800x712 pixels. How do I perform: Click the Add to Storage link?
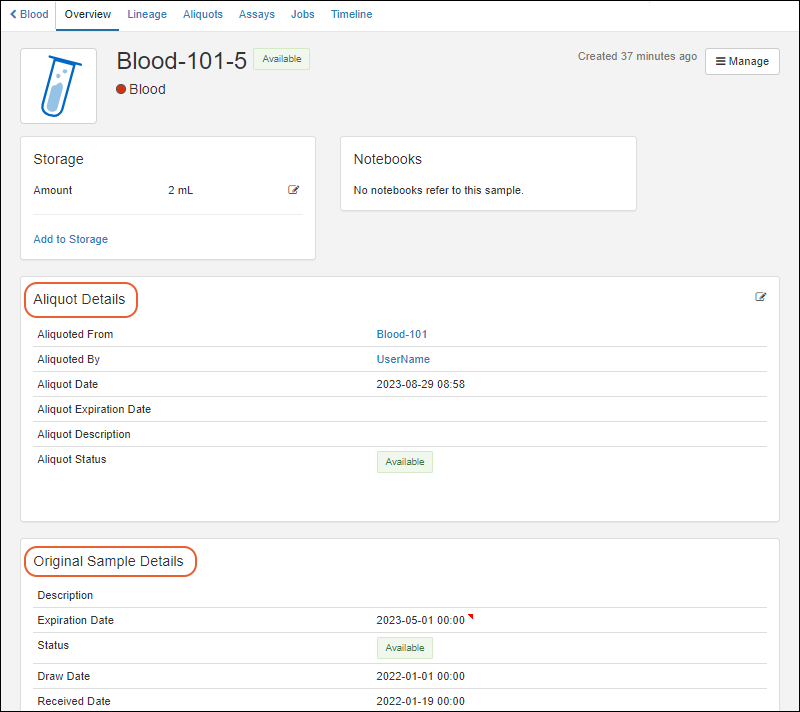pos(70,239)
